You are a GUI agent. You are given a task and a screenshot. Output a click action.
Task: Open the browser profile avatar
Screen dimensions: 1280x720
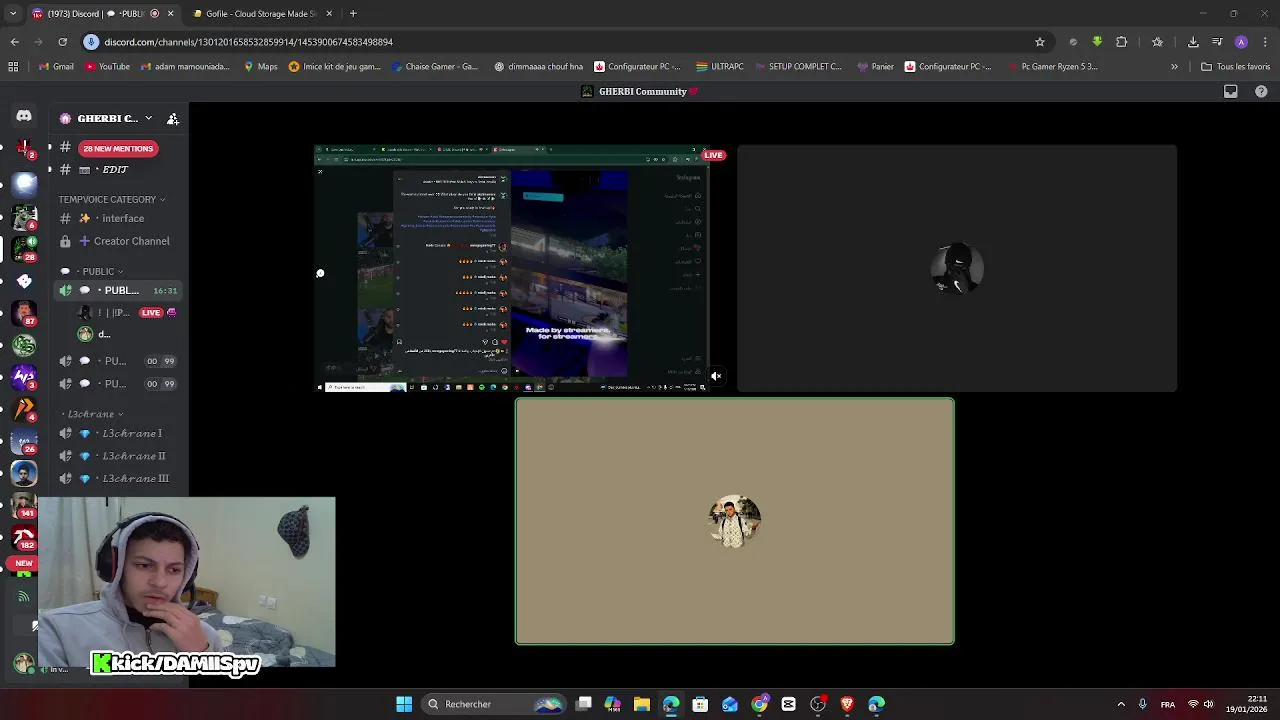pos(1241,42)
